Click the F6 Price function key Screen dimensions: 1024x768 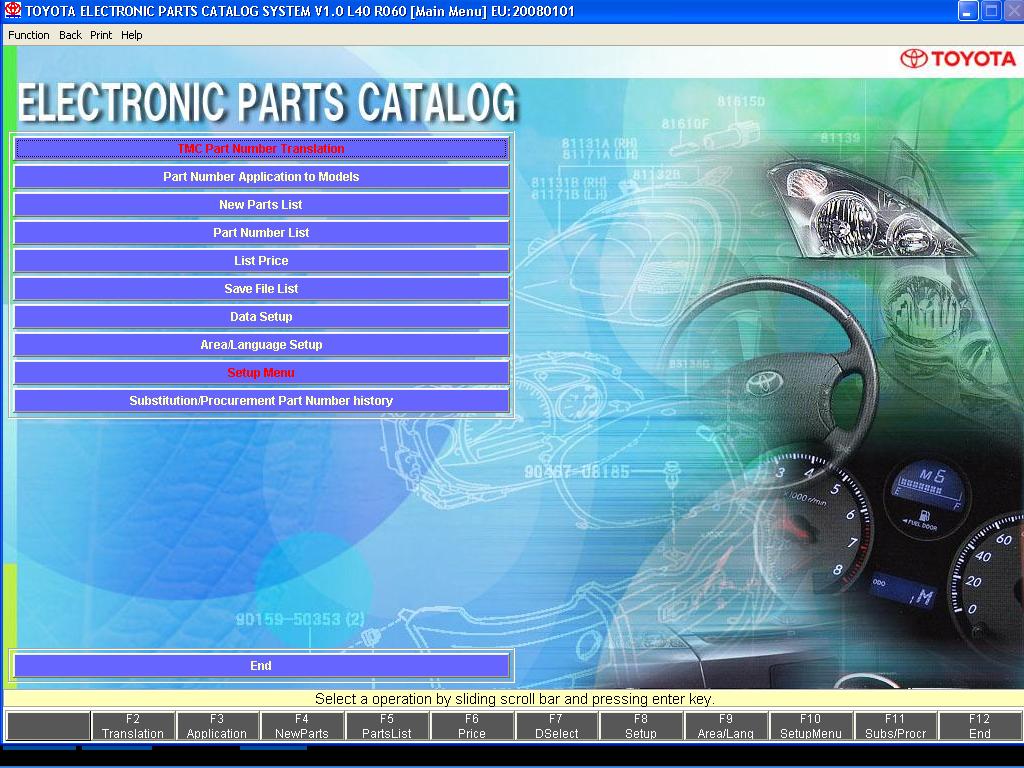coord(472,726)
